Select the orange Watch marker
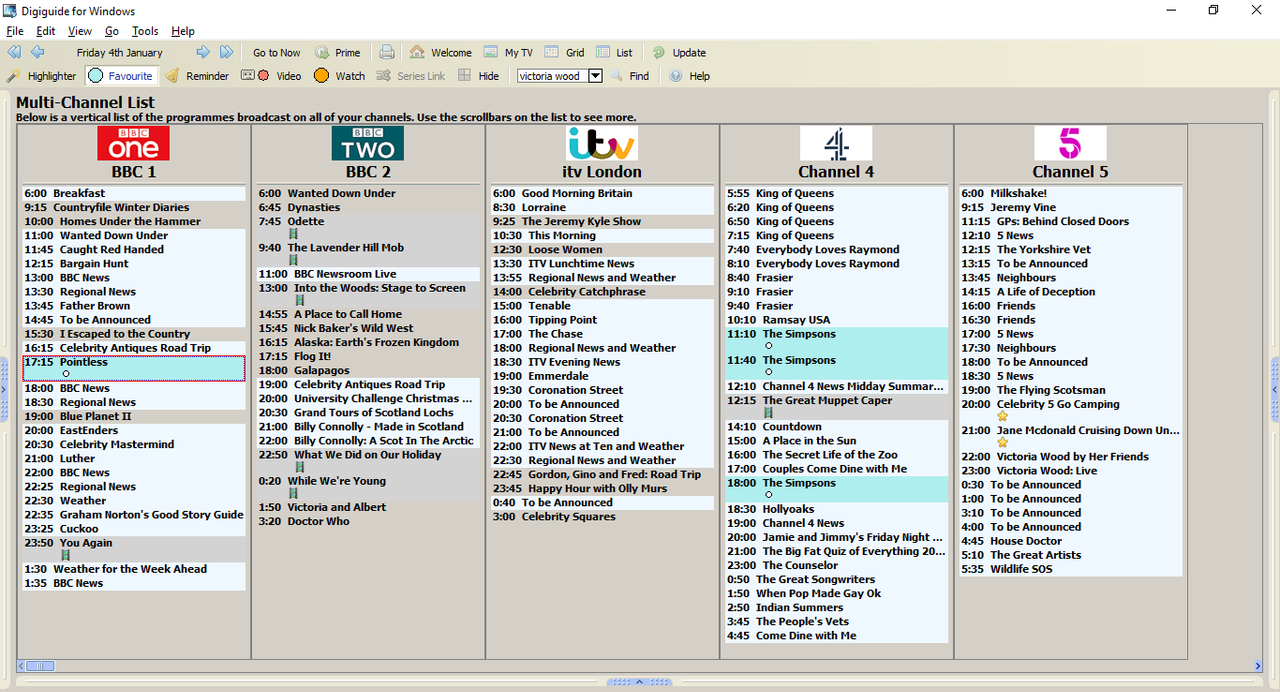This screenshot has height=692, width=1280. (339, 76)
